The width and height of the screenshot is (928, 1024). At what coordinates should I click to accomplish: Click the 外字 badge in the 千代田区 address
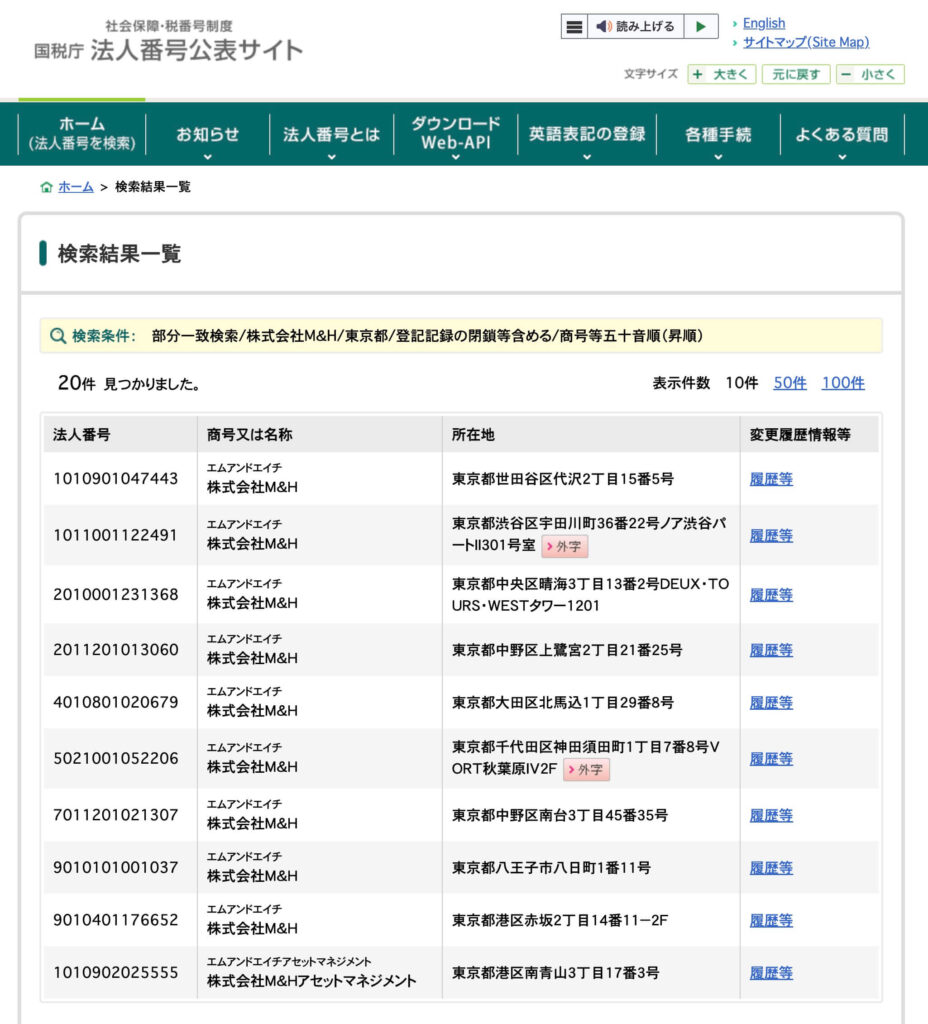click(x=586, y=770)
